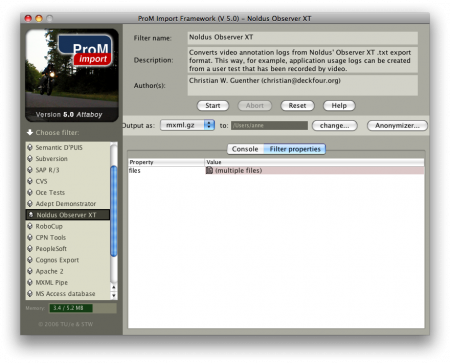Click the filter list scroll down arrow

coord(114,295)
